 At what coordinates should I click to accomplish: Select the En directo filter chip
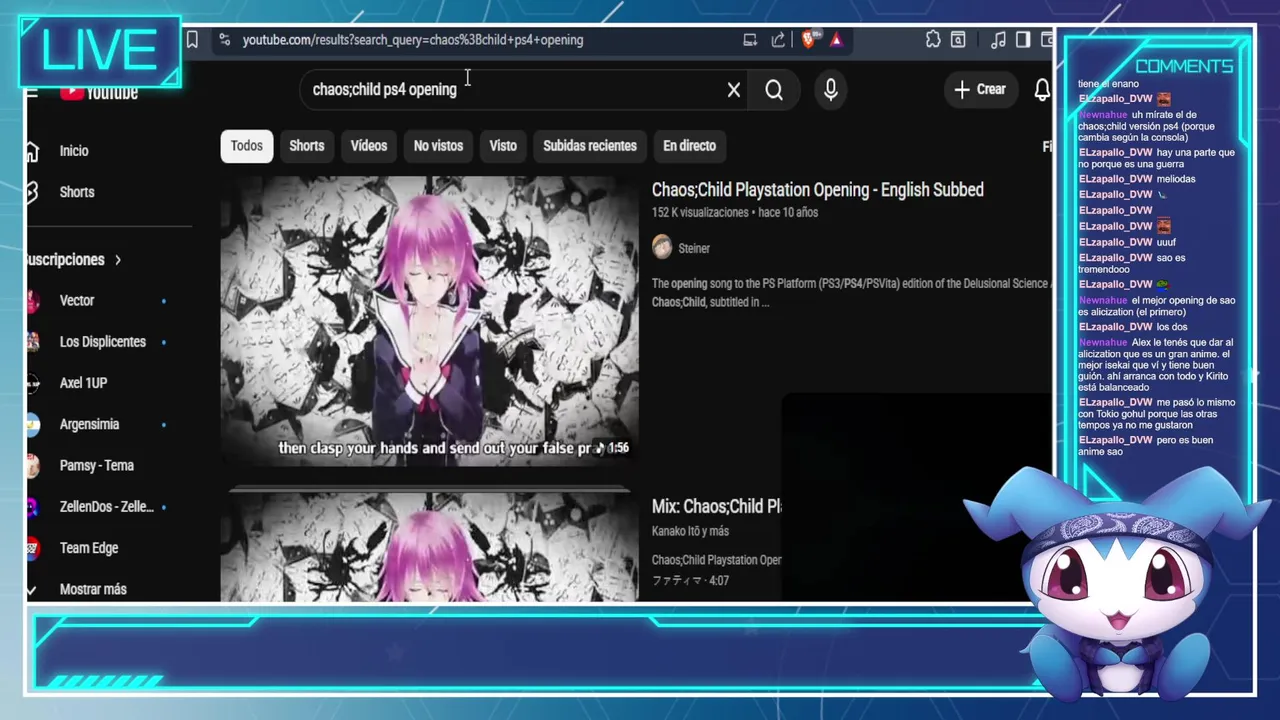coord(689,146)
